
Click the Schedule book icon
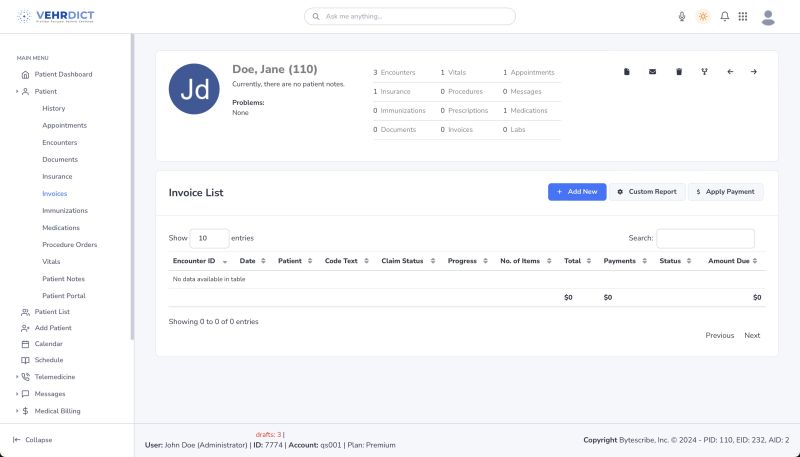(26, 360)
